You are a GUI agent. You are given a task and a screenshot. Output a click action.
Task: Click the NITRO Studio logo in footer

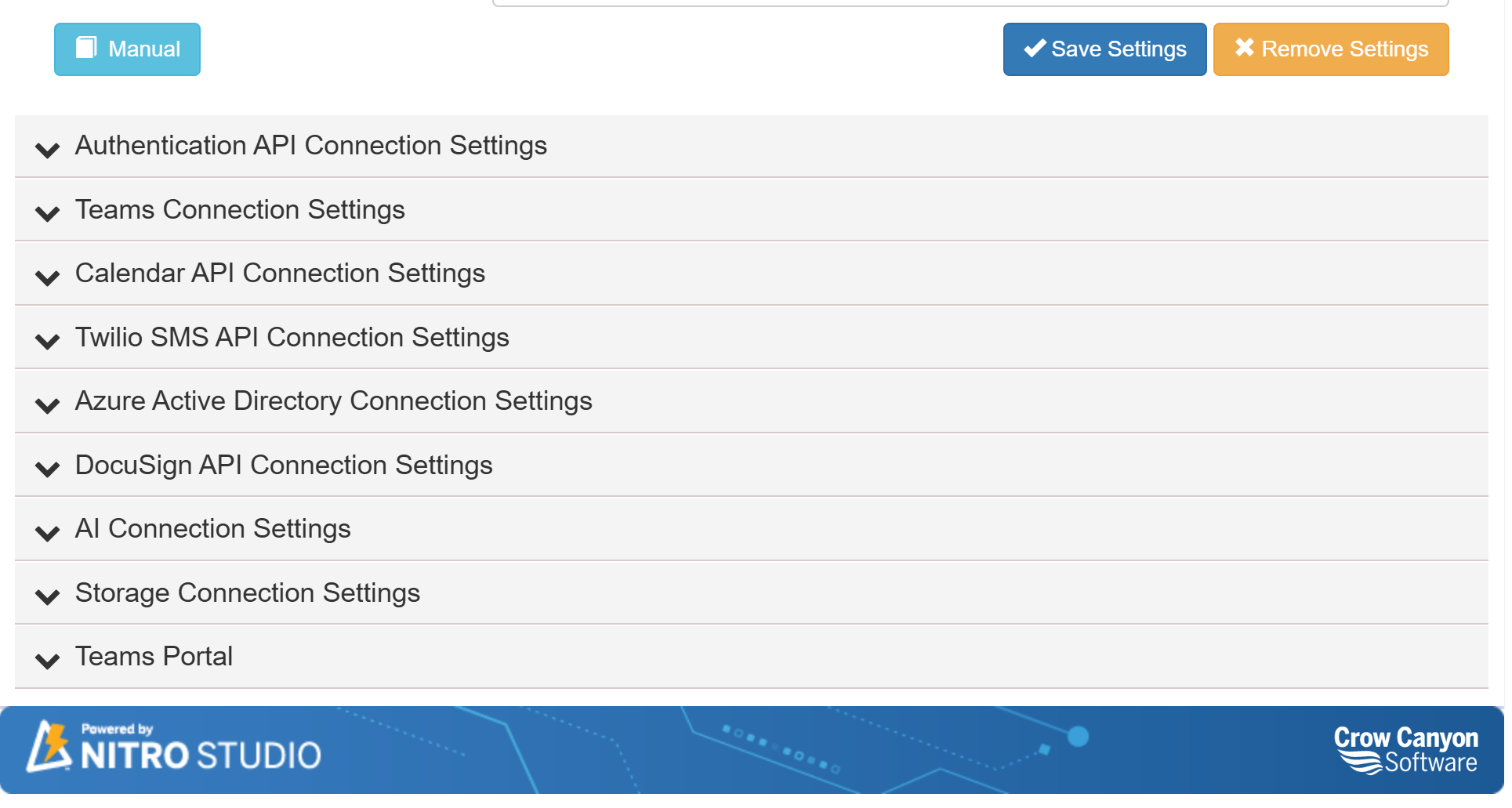174,748
